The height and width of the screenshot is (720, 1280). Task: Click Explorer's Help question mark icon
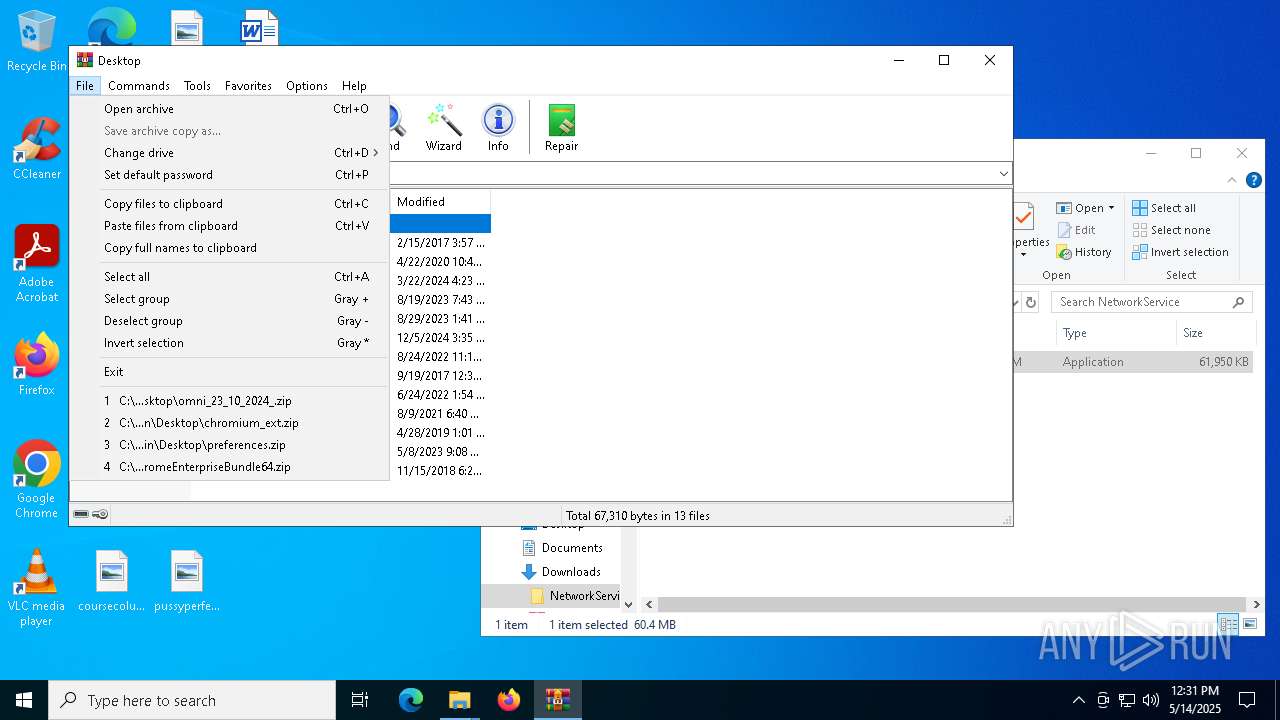pyautogui.click(x=1253, y=181)
